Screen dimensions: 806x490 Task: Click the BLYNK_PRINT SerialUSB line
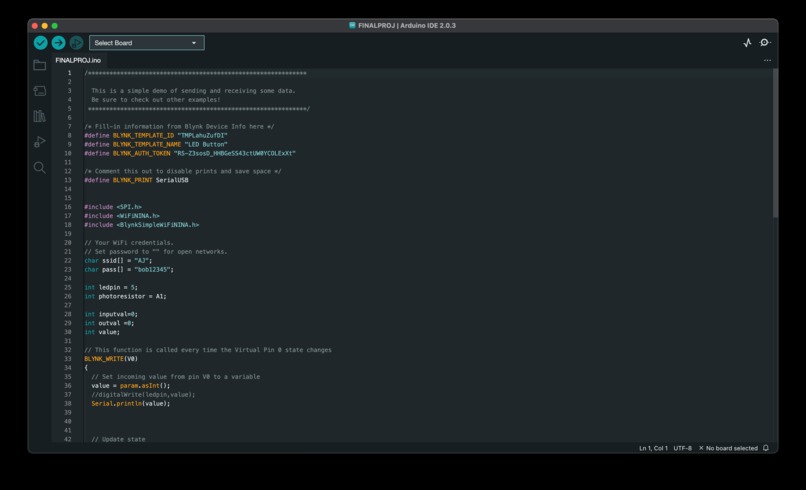point(136,180)
